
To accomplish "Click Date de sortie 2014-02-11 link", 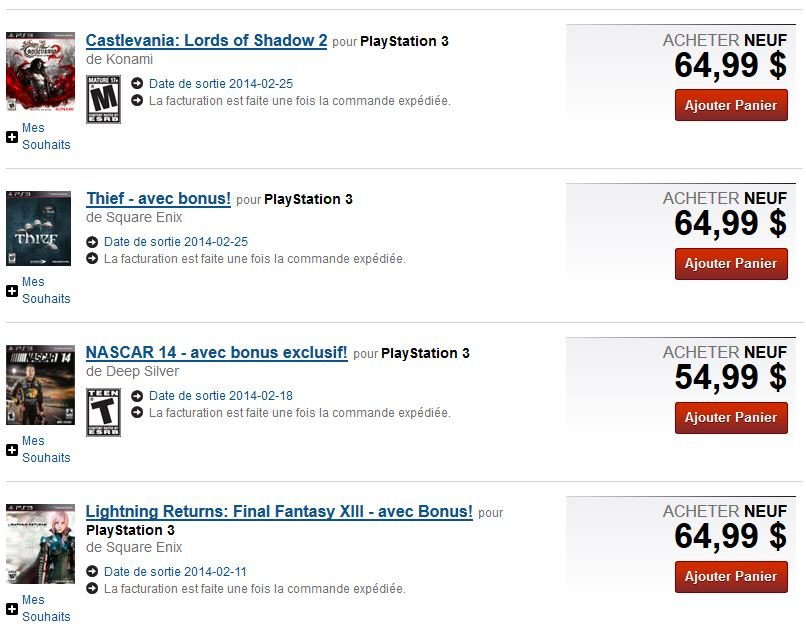I will [175, 571].
